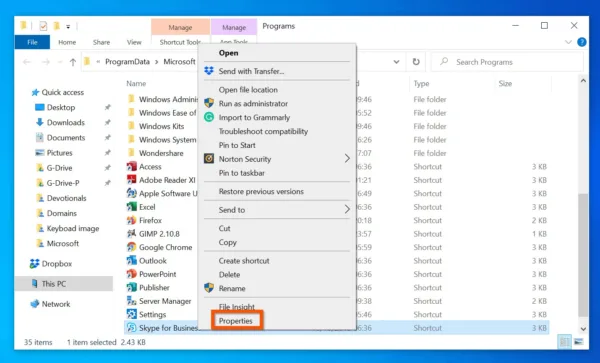This screenshot has width=600, height=363.
Task: Choose Create shortcut
Action: point(244,260)
